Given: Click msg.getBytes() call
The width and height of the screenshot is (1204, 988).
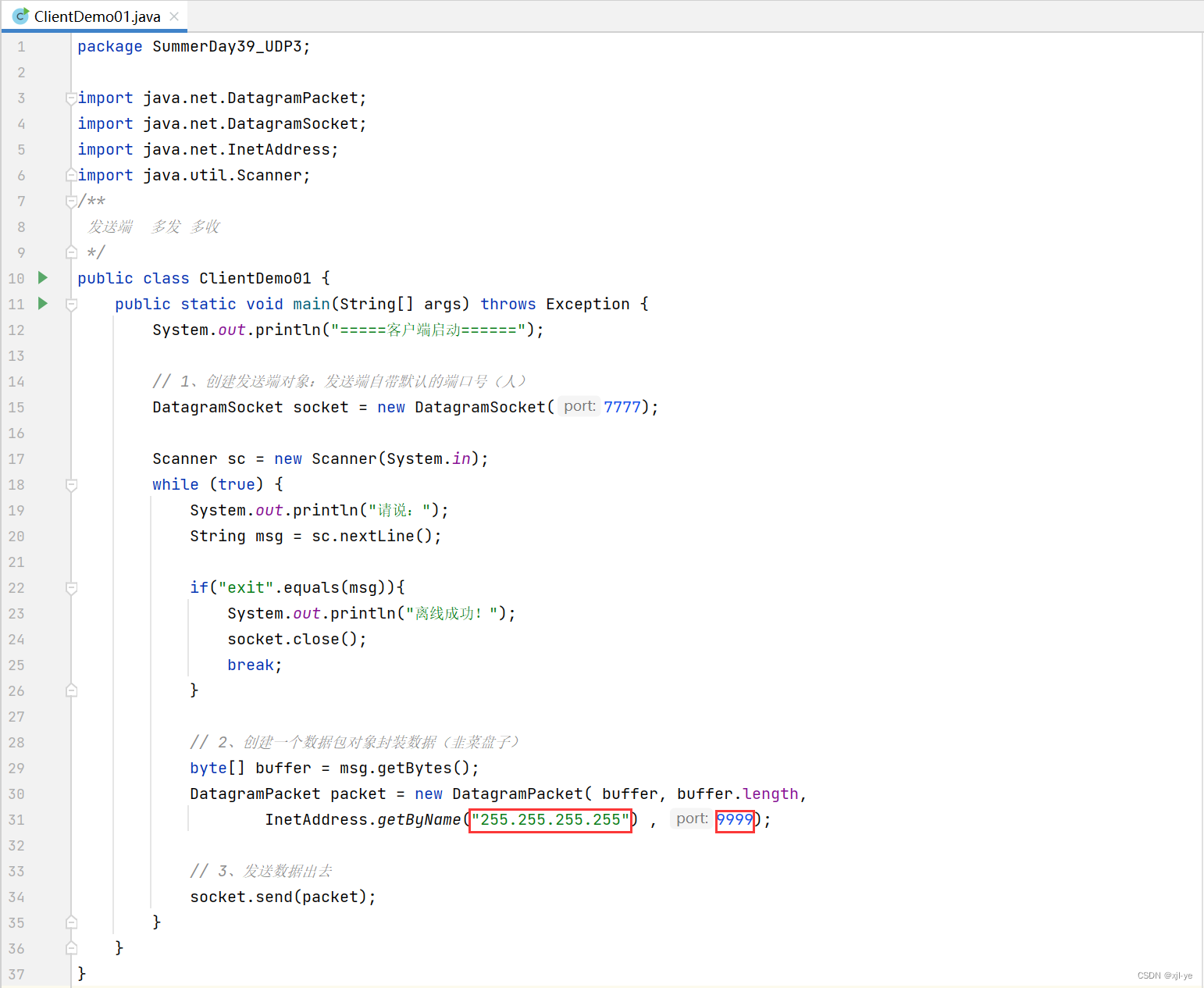Looking at the screenshot, I should click(404, 769).
